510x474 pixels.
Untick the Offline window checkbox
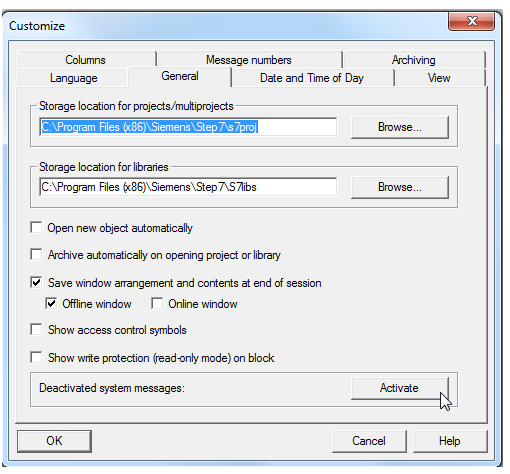(51, 304)
